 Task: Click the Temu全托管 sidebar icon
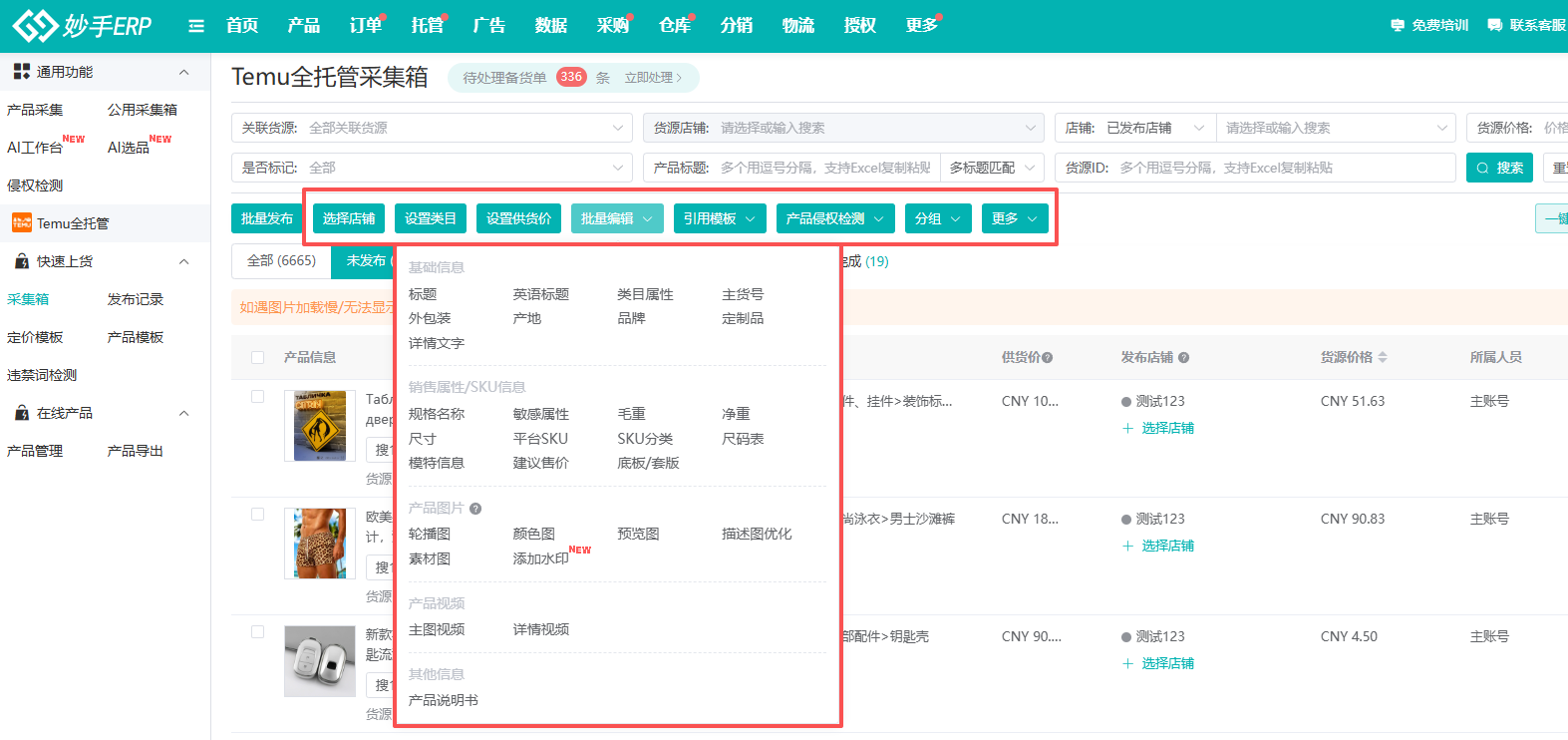pyautogui.click(x=22, y=223)
